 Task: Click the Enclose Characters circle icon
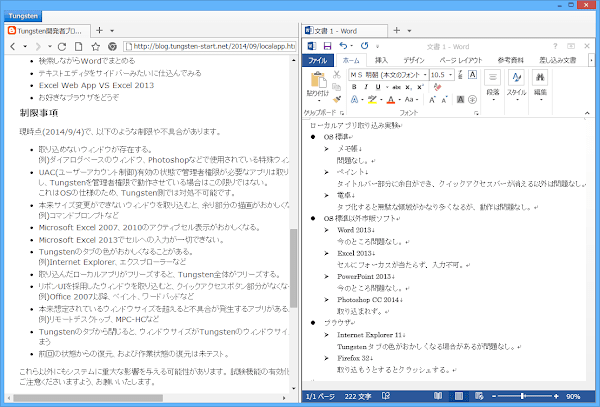tap(473, 100)
